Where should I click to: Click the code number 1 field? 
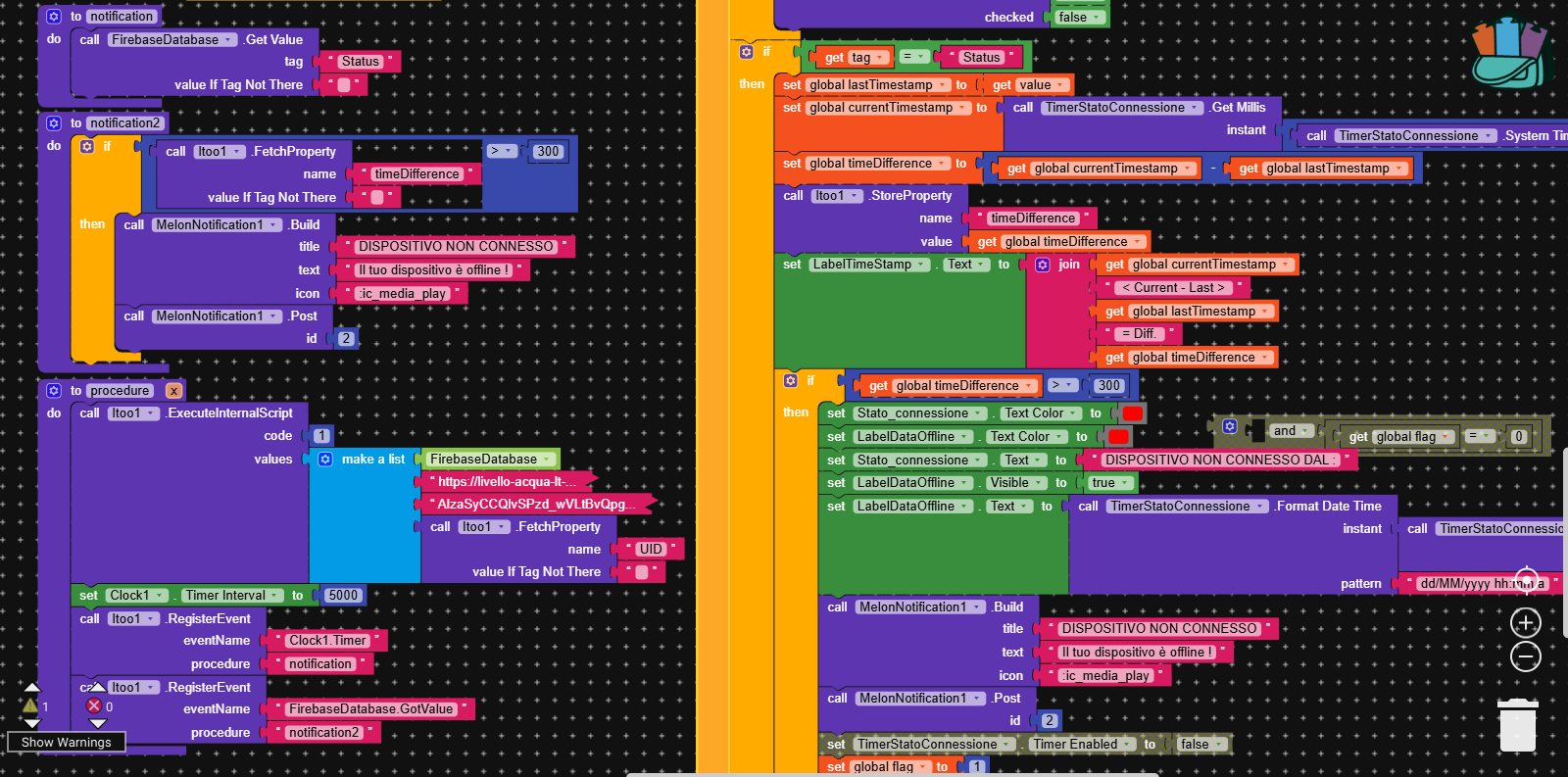[321, 436]
